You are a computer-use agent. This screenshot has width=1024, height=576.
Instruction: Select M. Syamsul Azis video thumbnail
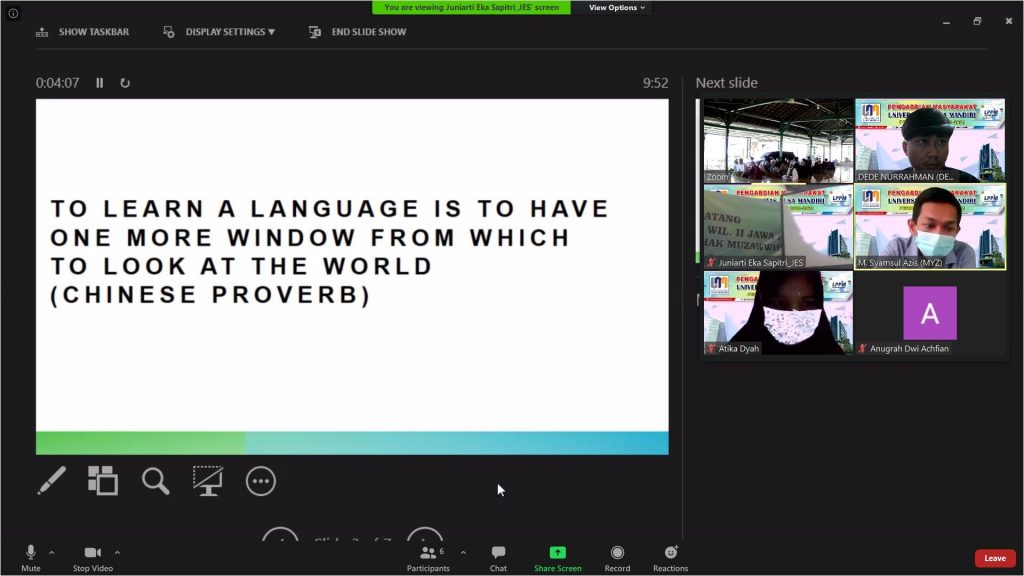[930, 227]
